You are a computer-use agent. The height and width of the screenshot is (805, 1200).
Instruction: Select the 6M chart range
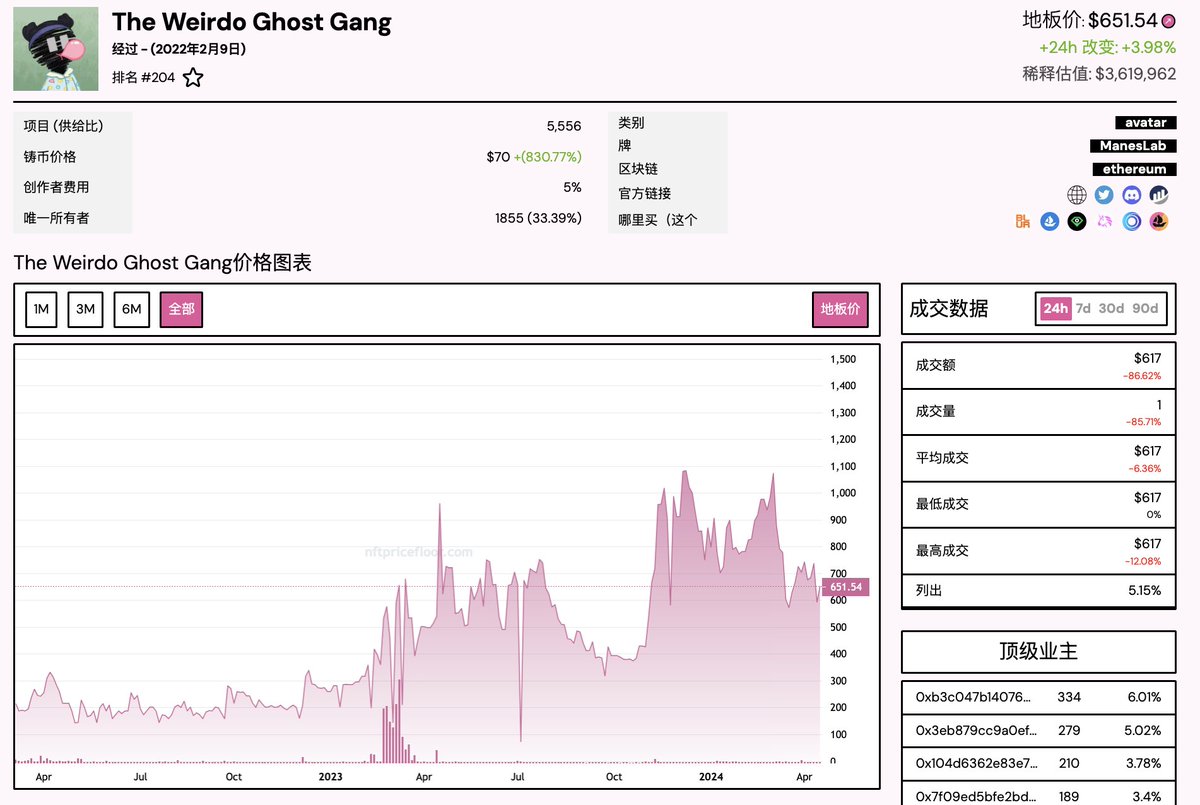click(132, 309)
